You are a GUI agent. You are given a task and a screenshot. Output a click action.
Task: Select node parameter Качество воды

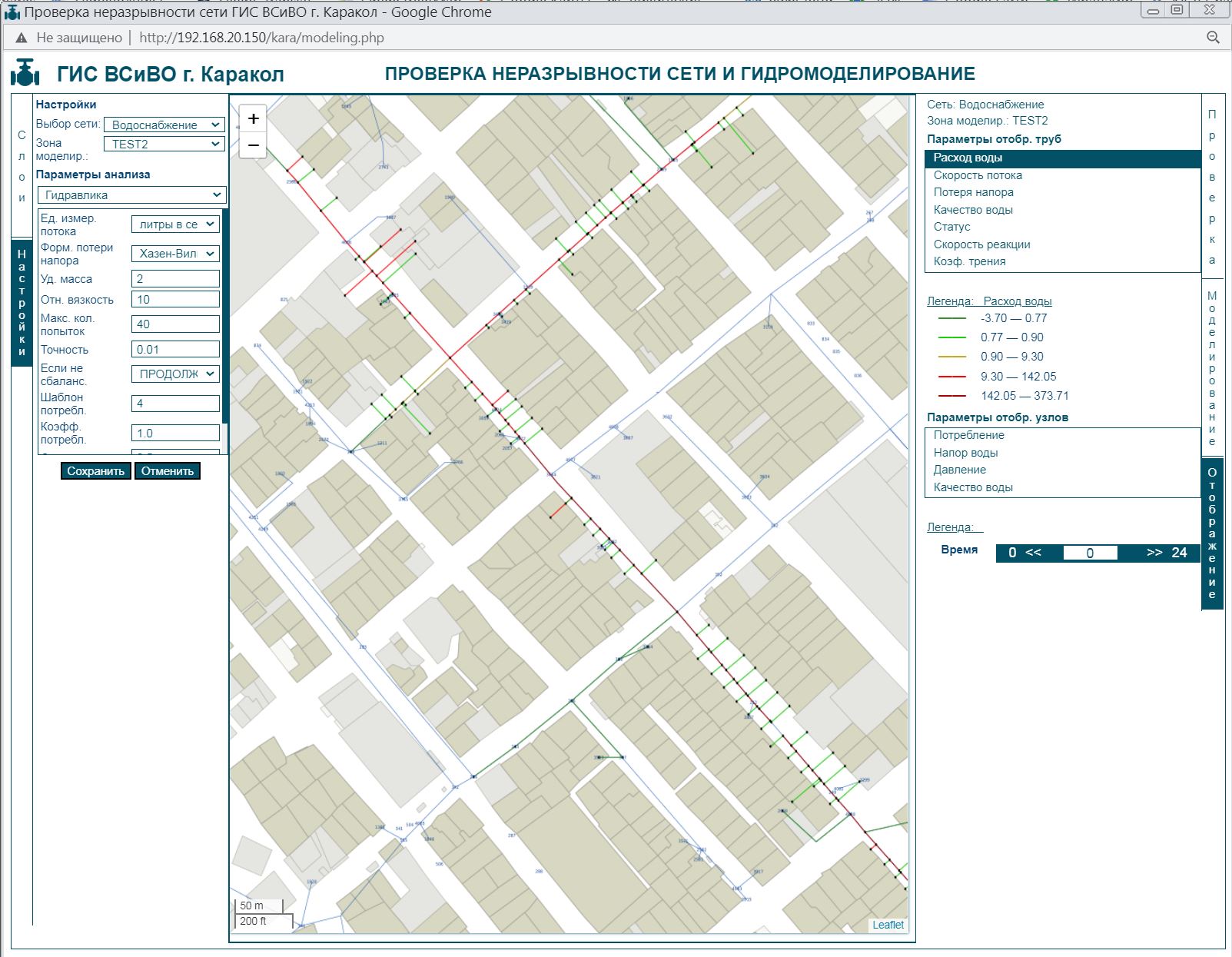pyautogui.click(x=1063, y=487)
